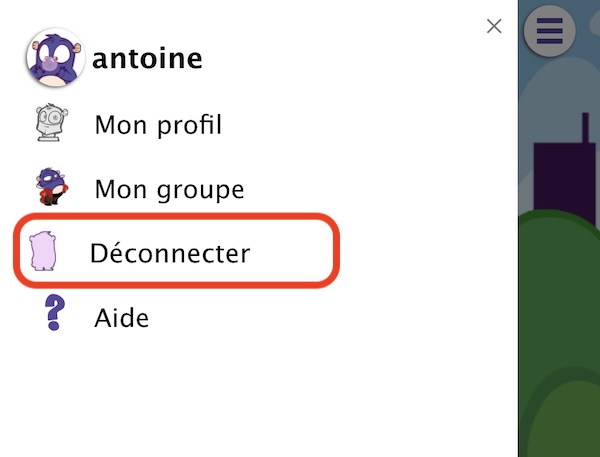
Task: Click the username "antoine" heading
Action: [x=147, y=59]
